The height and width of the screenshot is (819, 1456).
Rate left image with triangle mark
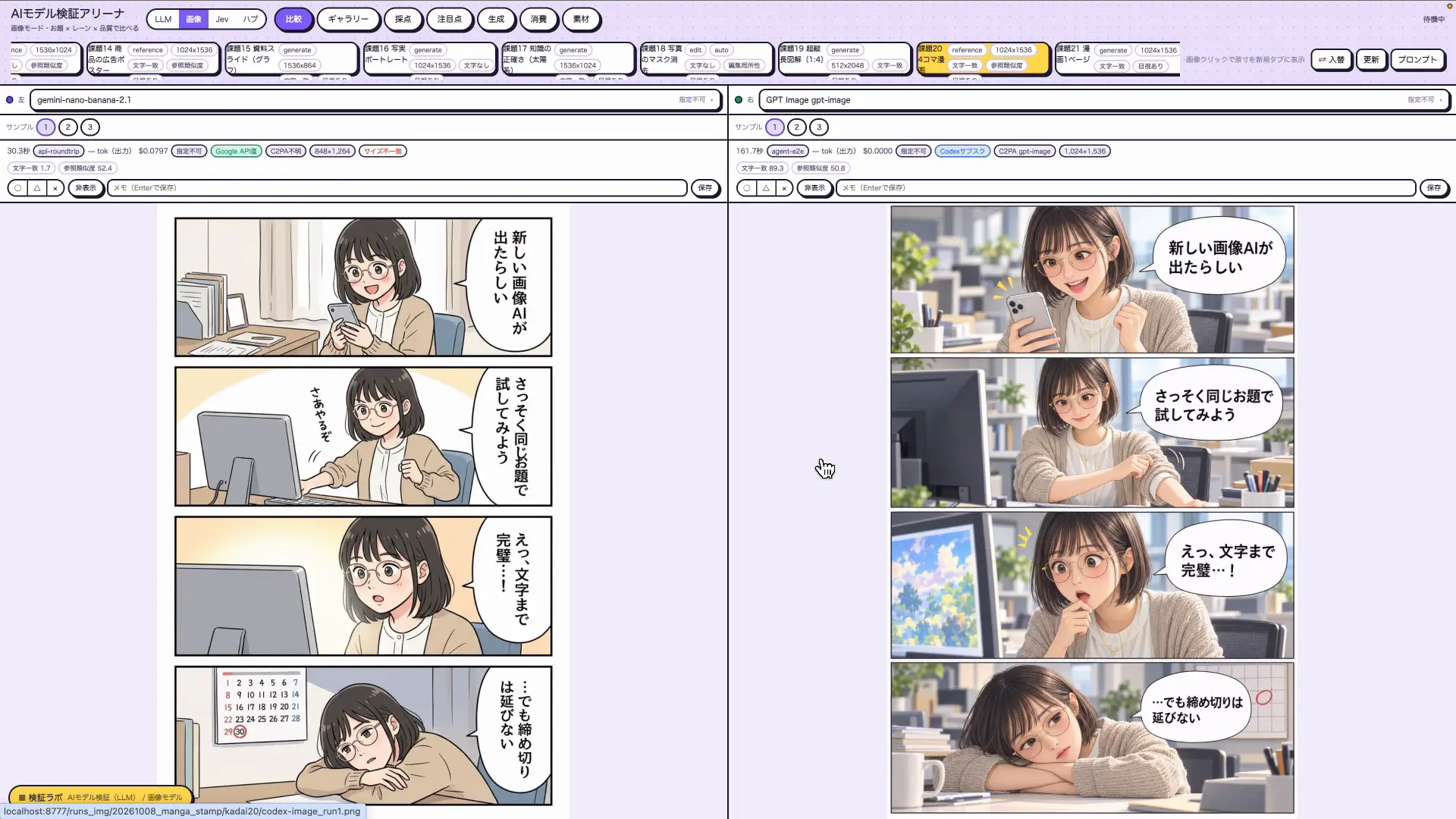36,188
